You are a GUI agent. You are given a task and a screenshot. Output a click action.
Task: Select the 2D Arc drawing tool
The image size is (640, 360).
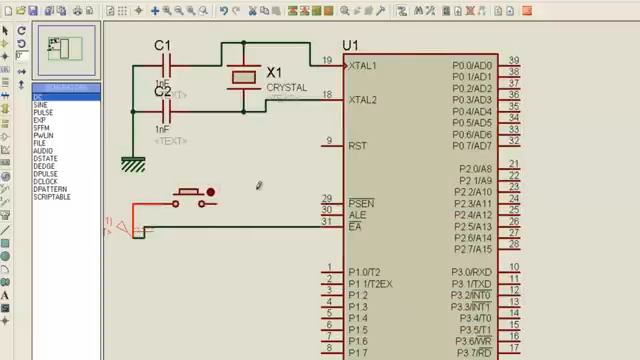click(5, 269)
